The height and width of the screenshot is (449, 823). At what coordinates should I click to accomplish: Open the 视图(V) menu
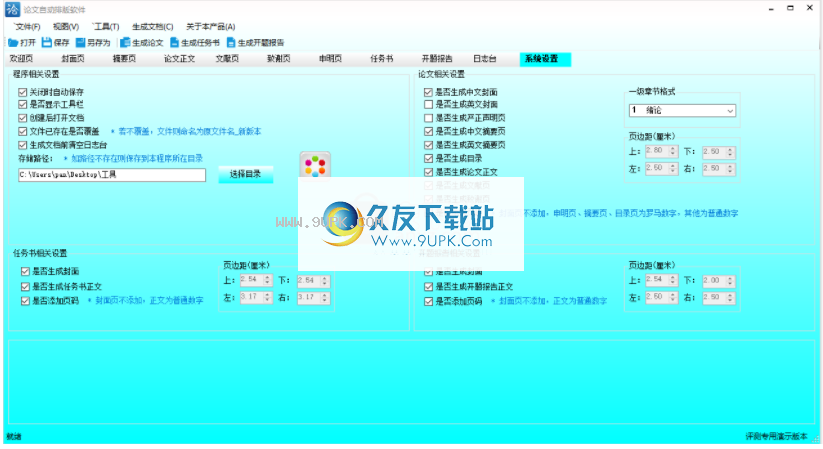click(66, 27)
